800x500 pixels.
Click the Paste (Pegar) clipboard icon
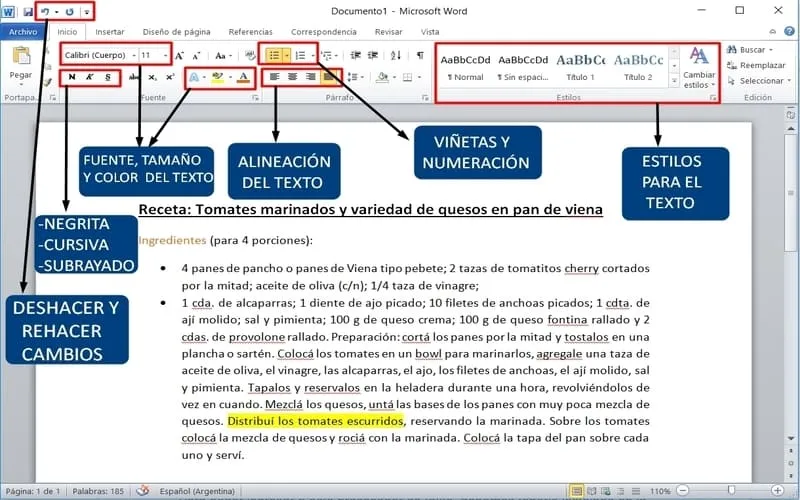pos(20,58)
